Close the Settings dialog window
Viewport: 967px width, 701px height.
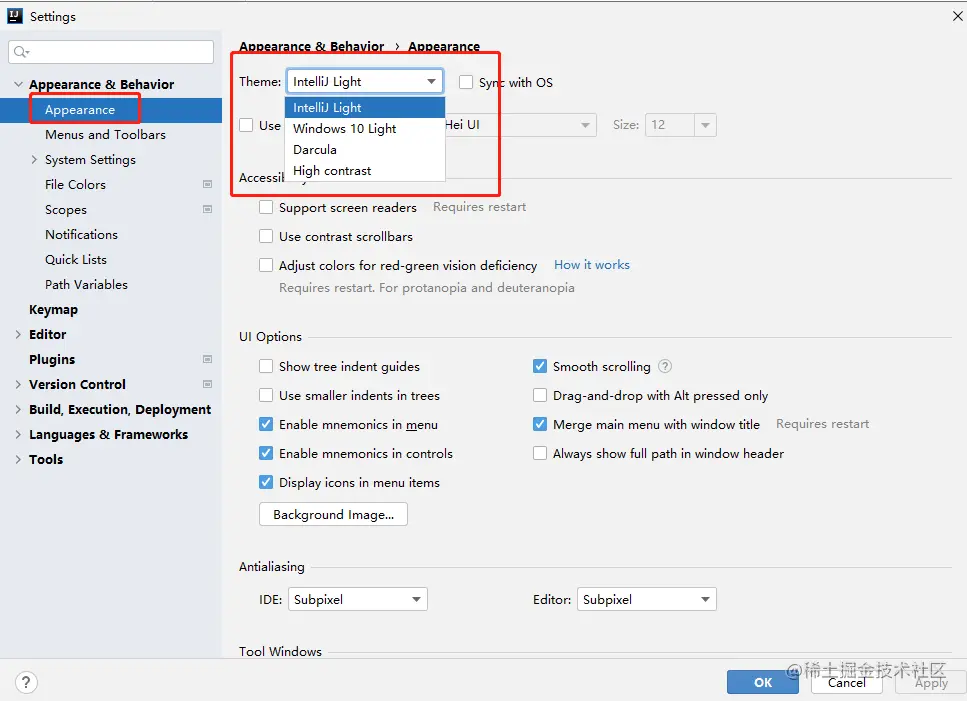(x=957, y=16)
